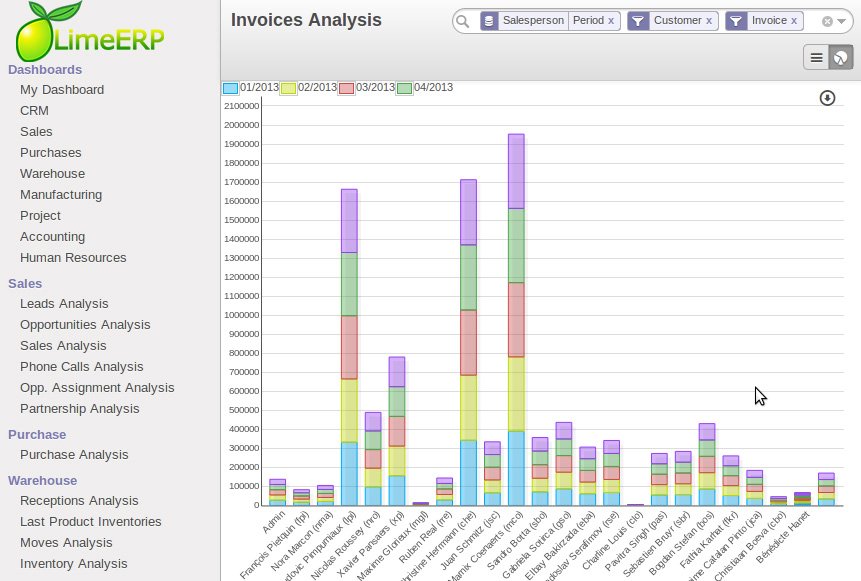Open Last Product Inventories

pyautogui.click(x=91, y=522)
